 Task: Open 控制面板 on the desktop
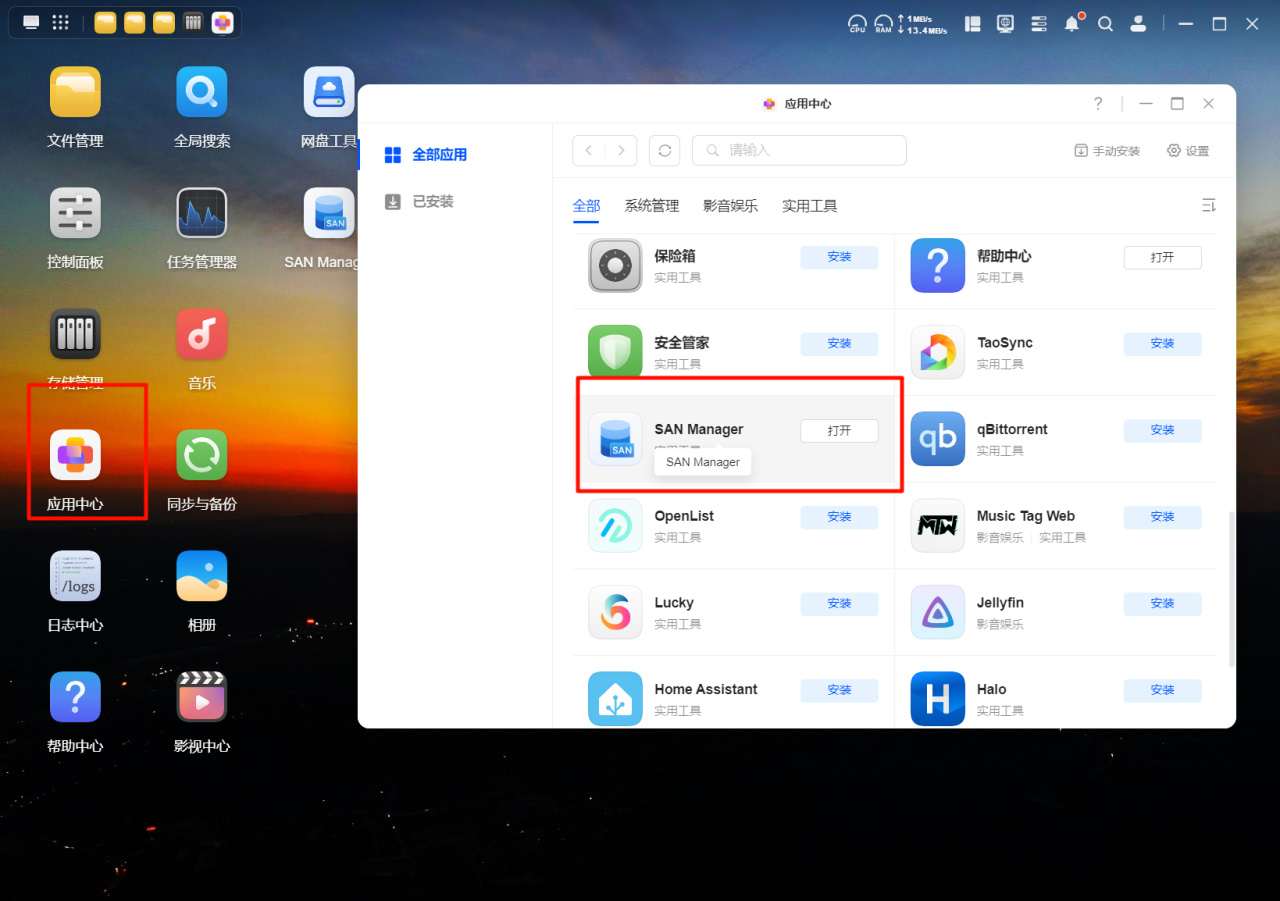[75, 213]
